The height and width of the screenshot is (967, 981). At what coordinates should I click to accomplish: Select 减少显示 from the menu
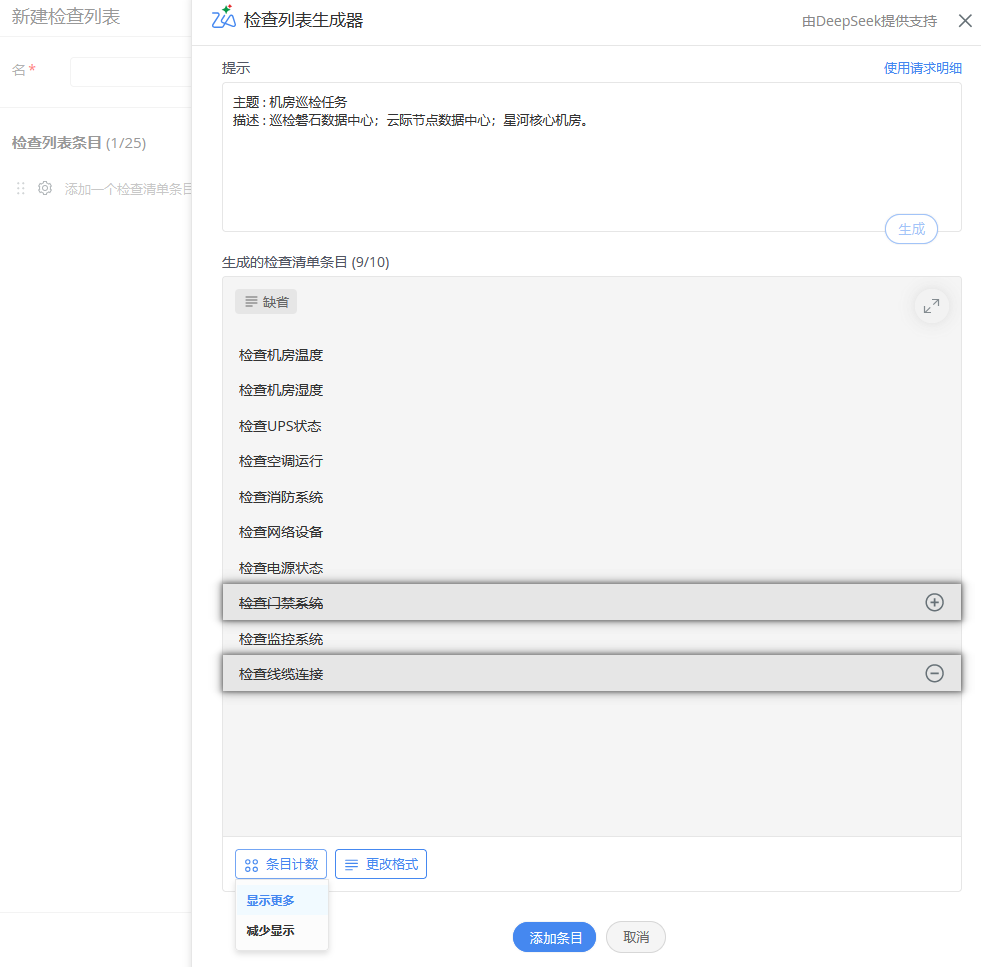click(271, 931)
